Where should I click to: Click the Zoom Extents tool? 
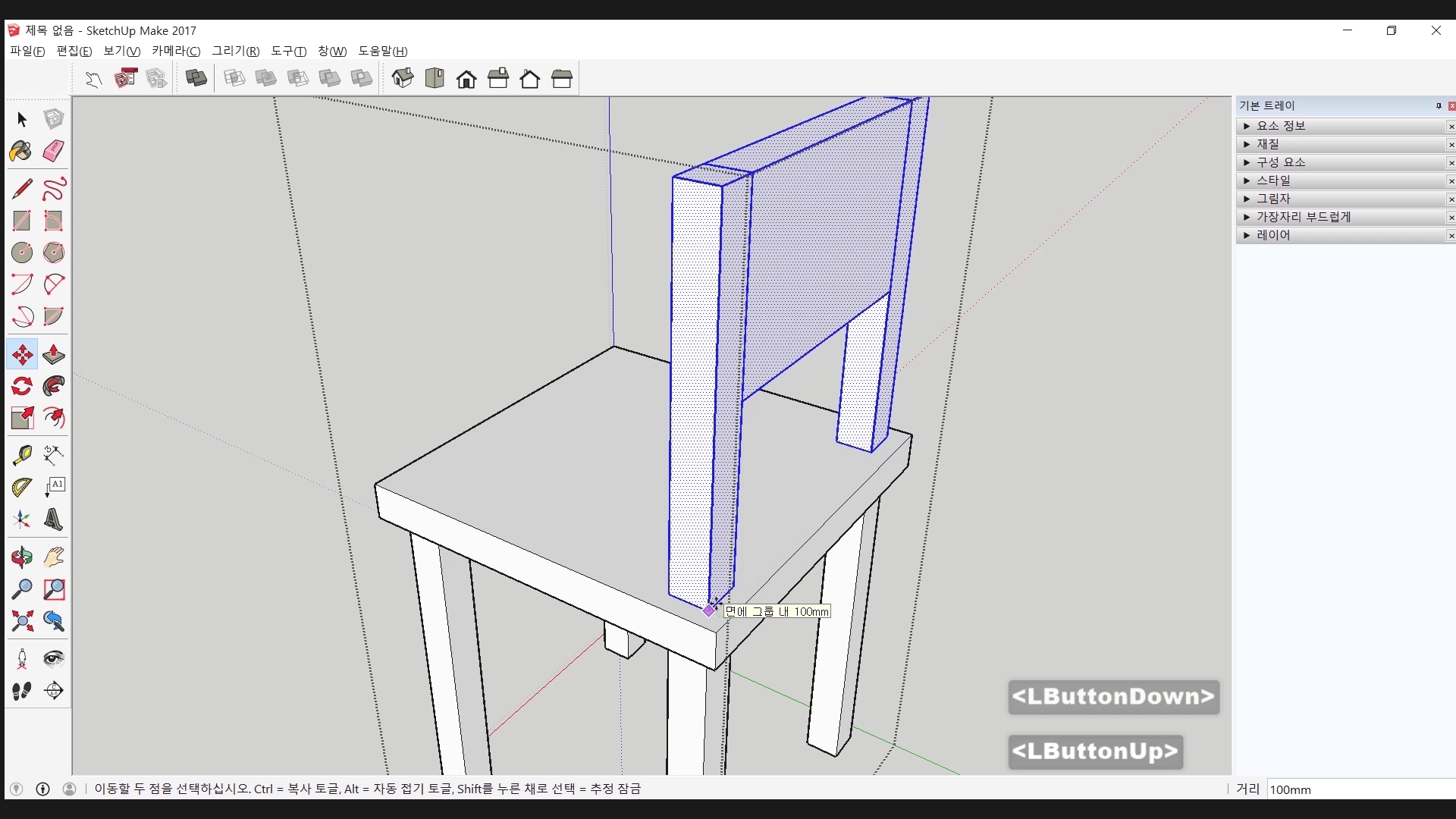[x=21, y=622]
